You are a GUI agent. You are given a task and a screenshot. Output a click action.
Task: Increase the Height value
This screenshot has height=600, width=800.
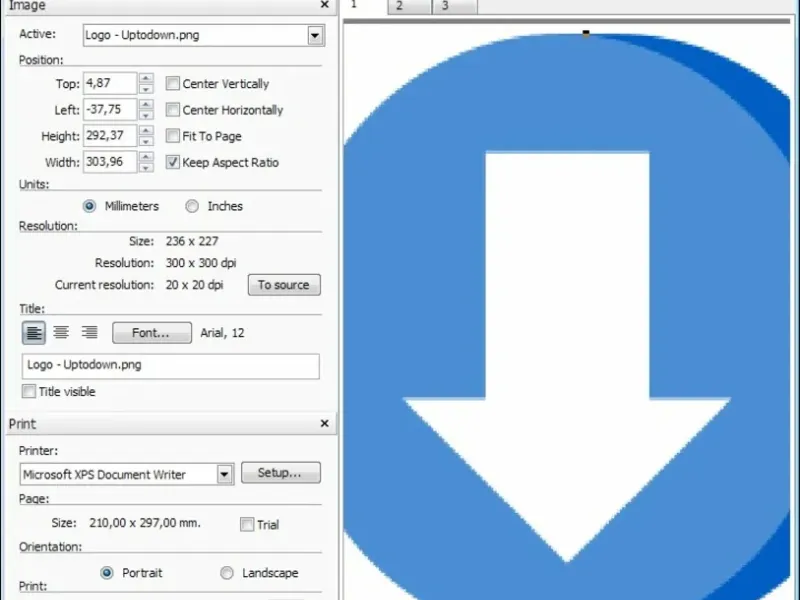coord(146,131)
